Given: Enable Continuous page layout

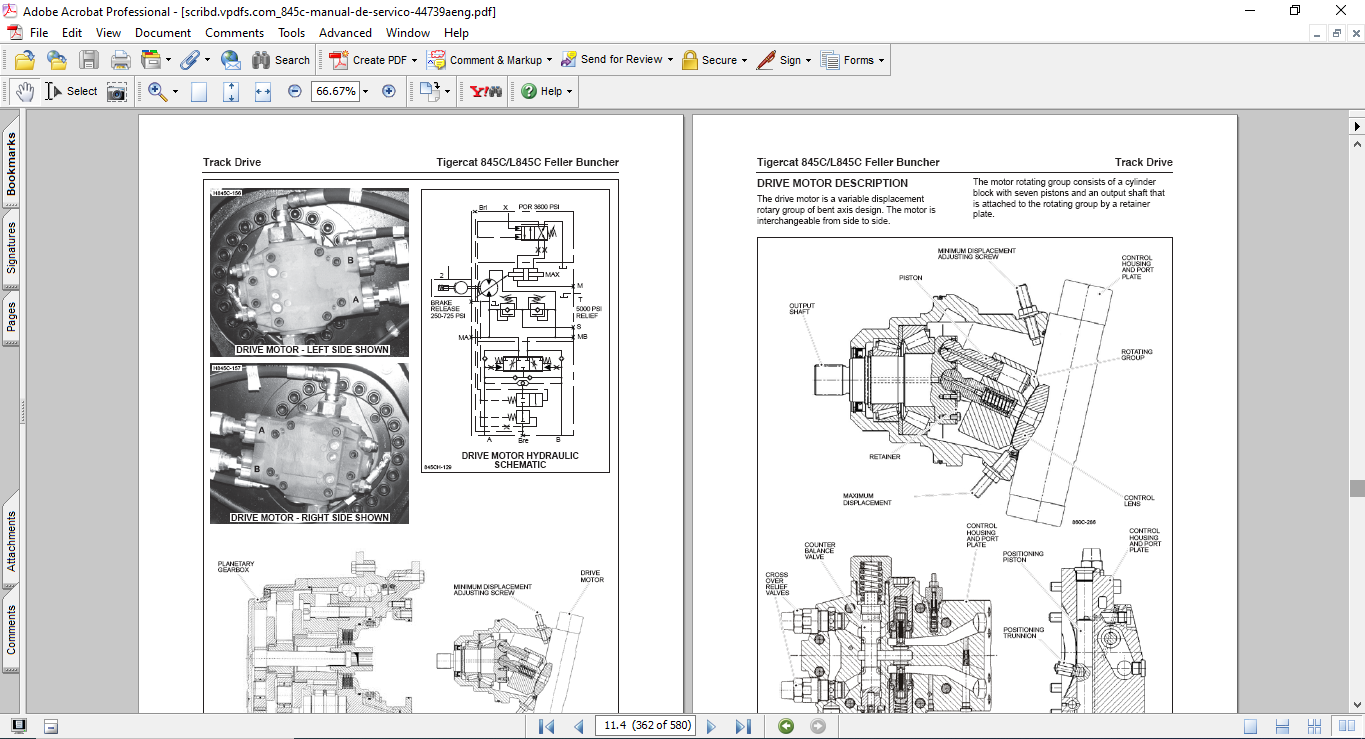Looking at the screenshot, I should tap(1280, 726).
